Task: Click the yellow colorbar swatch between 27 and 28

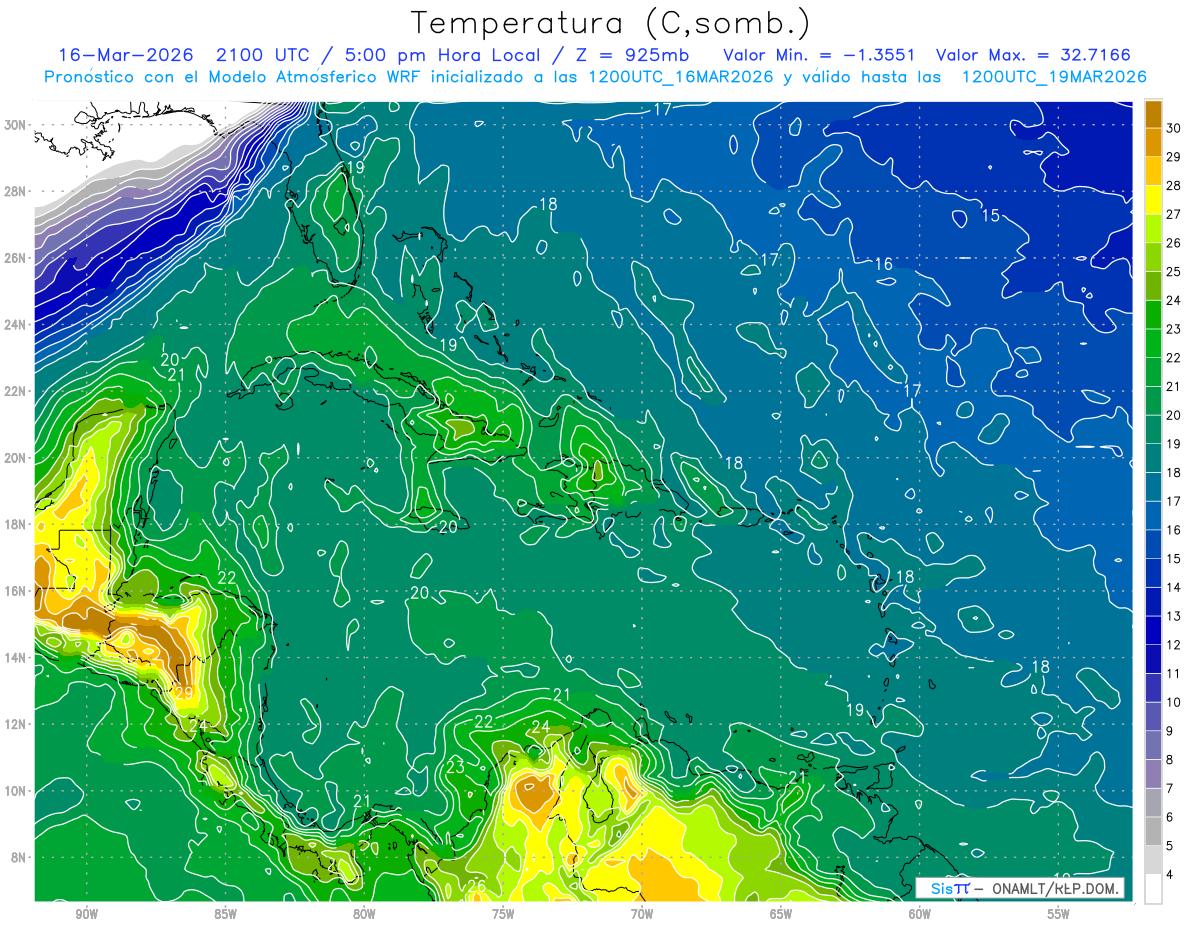Action: point(1153,200)
